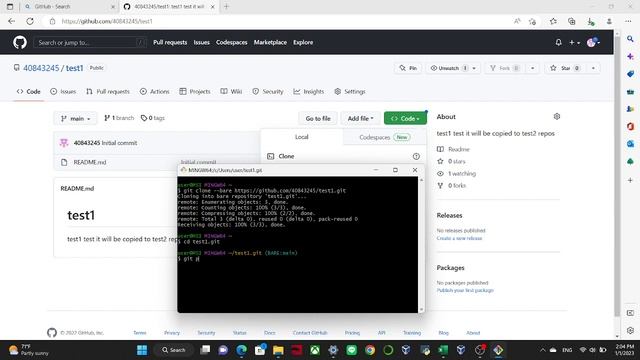Open the notifications bell icon
Image resolution: width=640 pixels, height=360 pixels.
[558, 42]
